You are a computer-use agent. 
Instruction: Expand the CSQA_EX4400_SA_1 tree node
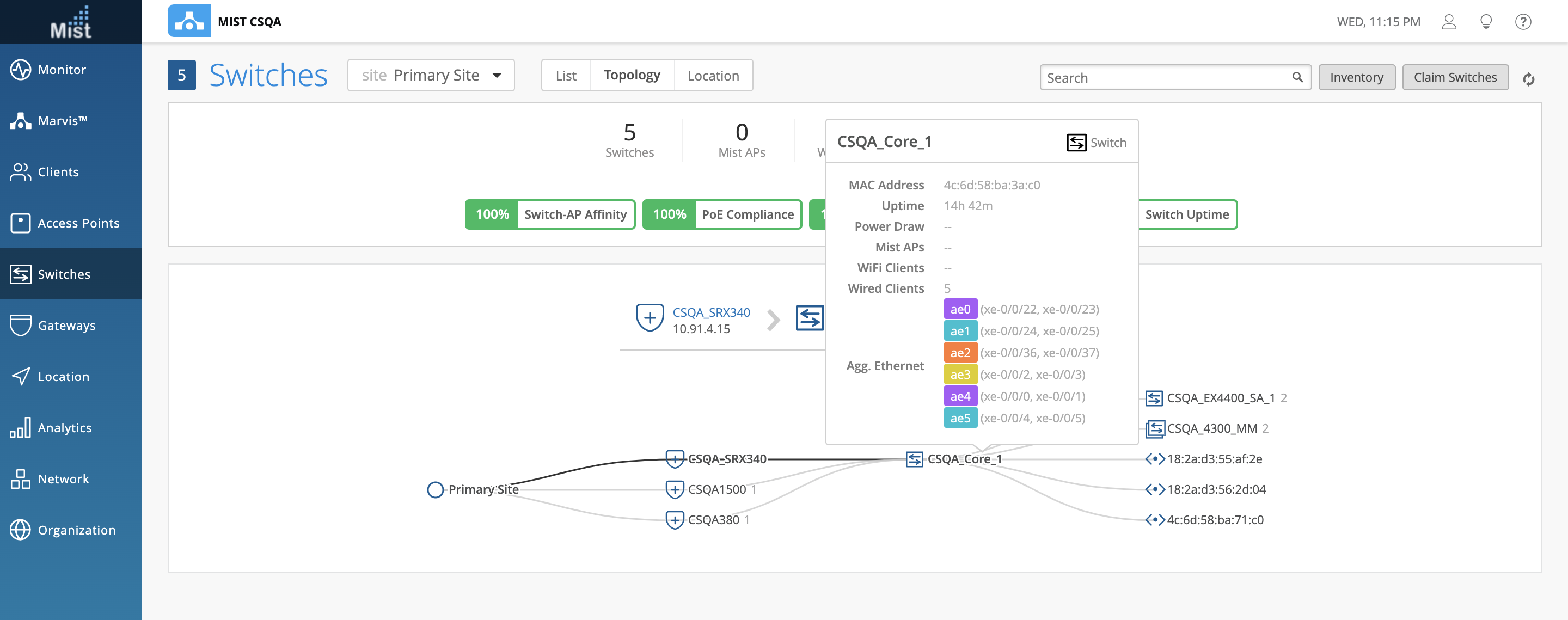(1154, 398)
